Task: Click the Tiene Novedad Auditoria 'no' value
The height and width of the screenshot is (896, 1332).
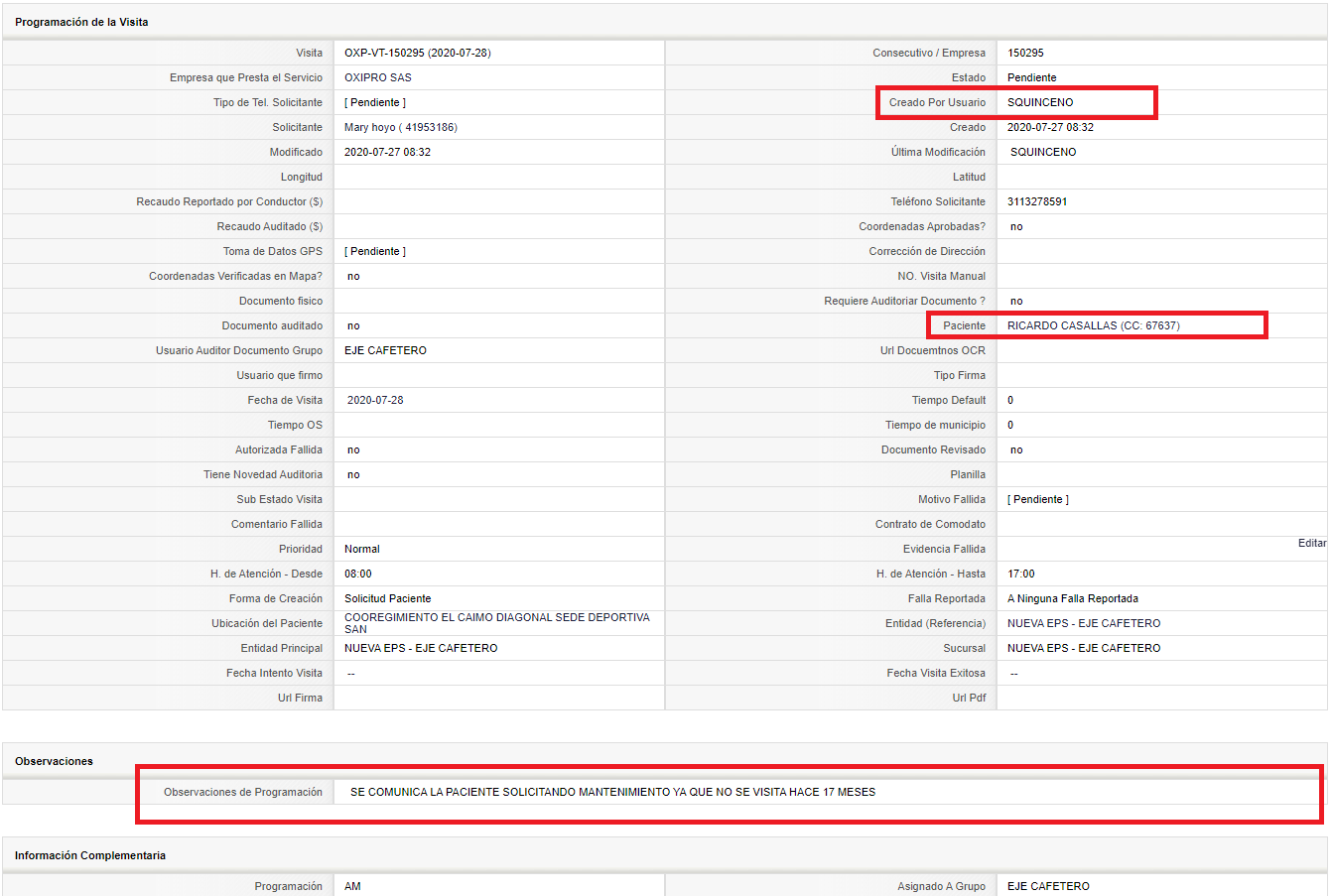Action: [x=353, y=474]
